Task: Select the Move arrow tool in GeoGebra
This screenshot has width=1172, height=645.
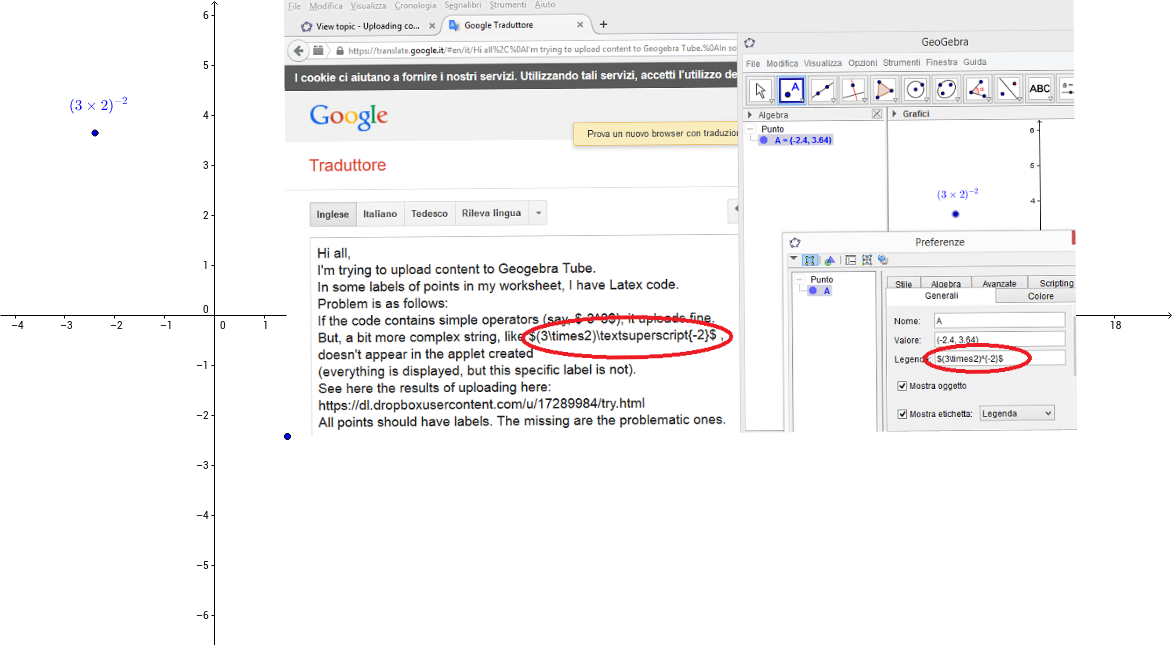Action: [760, 90]
